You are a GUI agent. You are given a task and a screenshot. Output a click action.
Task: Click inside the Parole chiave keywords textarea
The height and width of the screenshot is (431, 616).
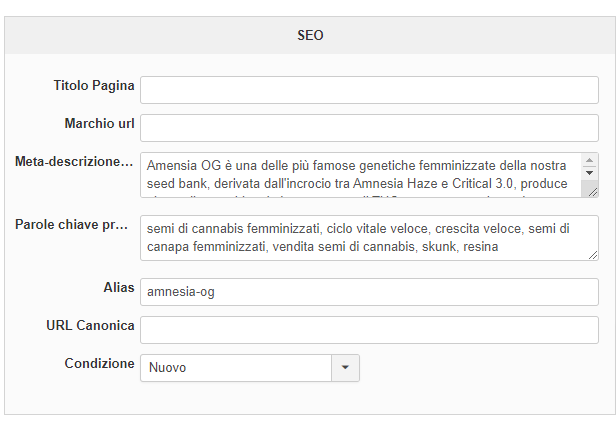pyautogui.click(x=369, y=237)
